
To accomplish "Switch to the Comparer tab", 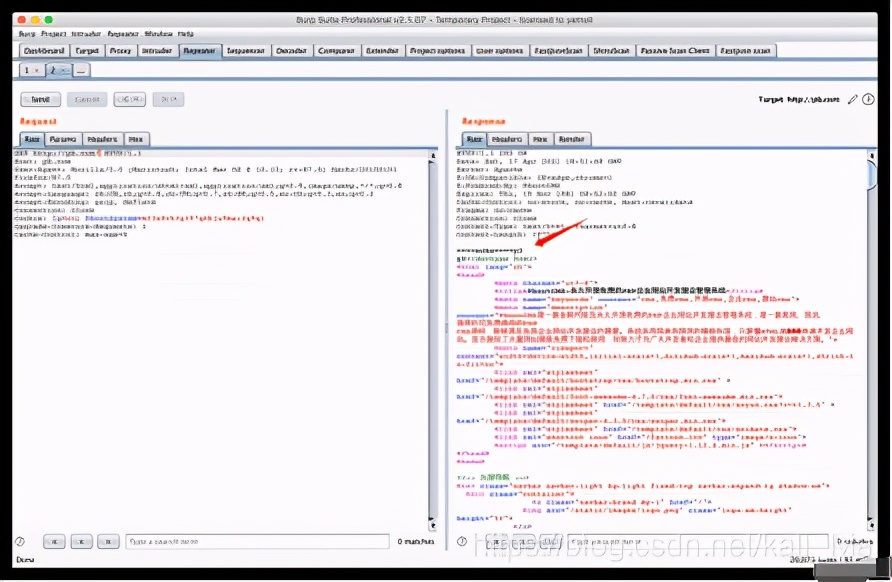I will tap(336, 51).
